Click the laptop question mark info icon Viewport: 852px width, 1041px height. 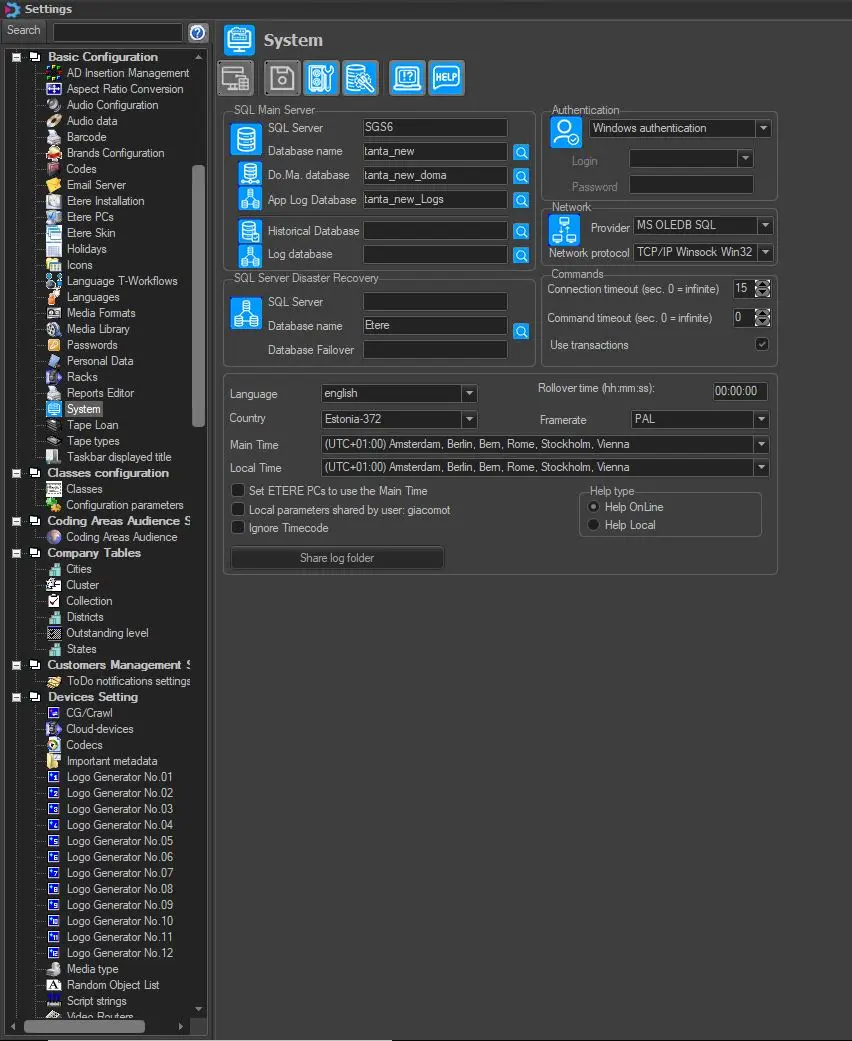(407, 77)
